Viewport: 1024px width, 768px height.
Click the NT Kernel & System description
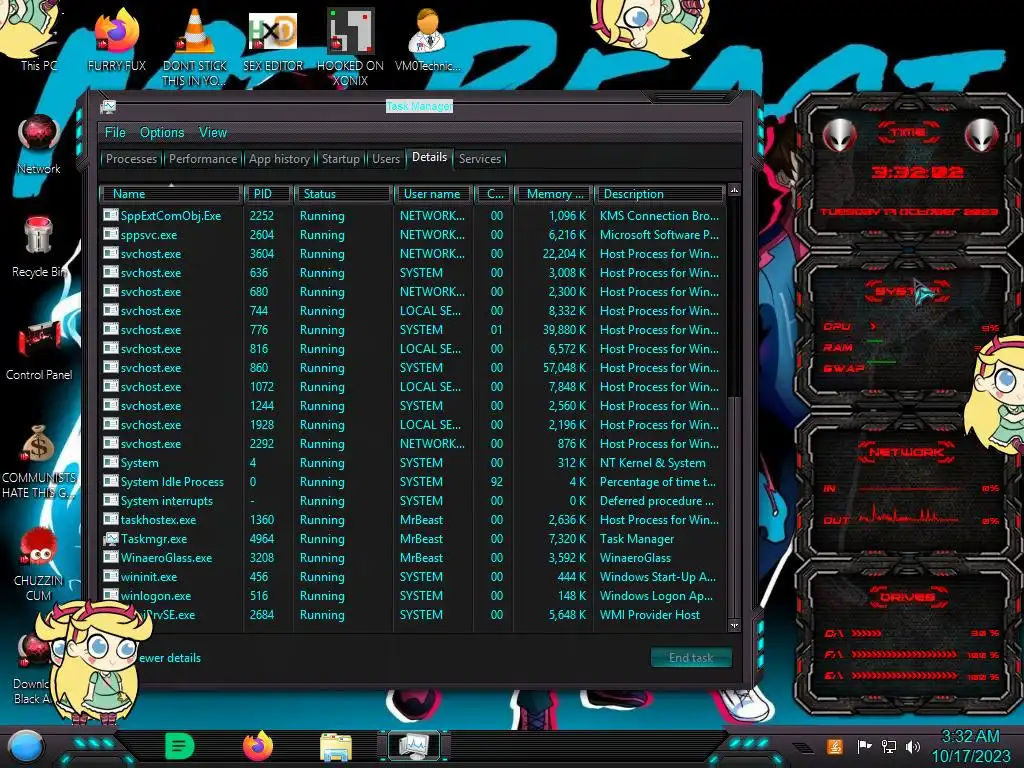point(652,463)
